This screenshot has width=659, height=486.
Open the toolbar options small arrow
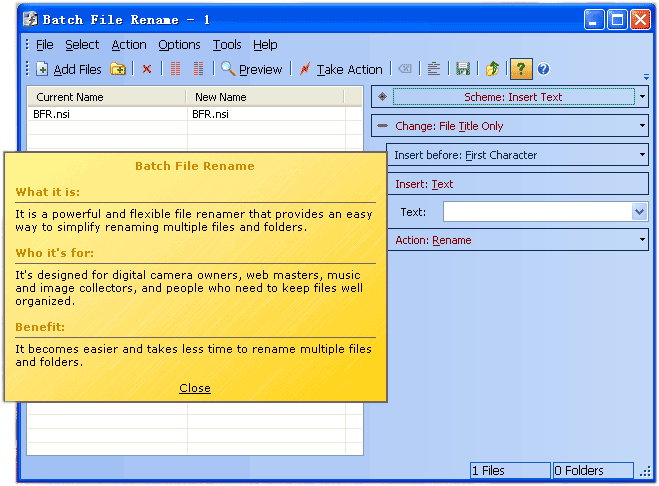point(646,77)
